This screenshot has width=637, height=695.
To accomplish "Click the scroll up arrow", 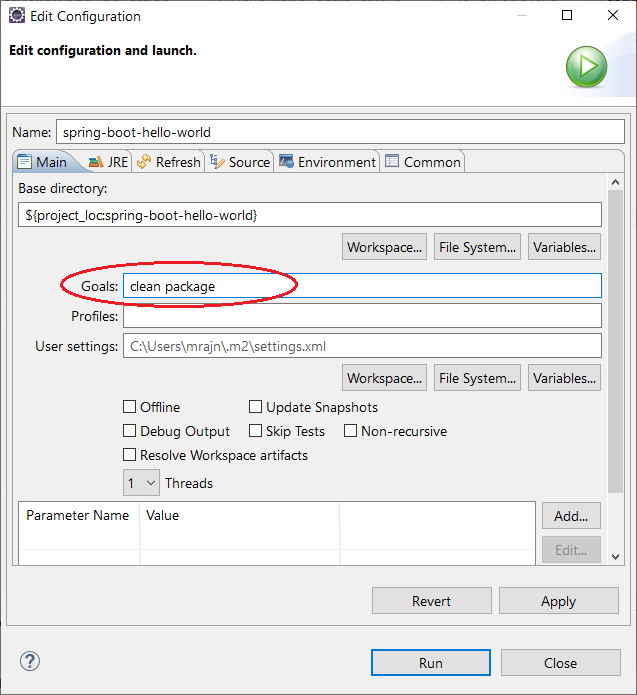I will click(615, 182).
